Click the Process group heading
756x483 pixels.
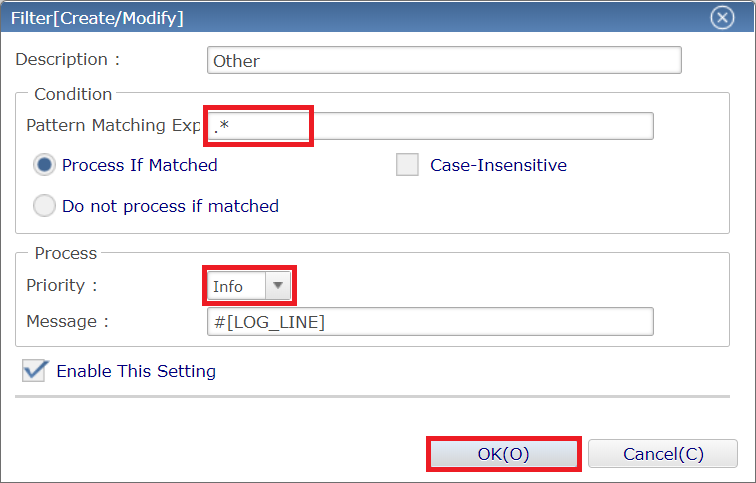tap(66, 253)
